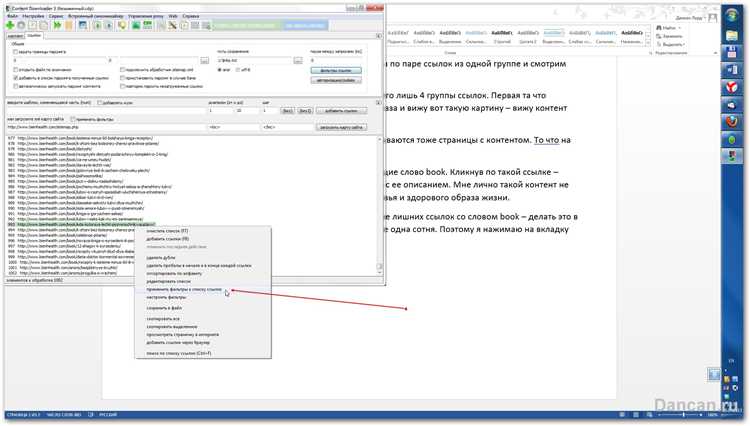Viewport: 750px width, 426px height.
Task: Click the grey round stop icon in toolbar
Action: [x=22, y=25]
